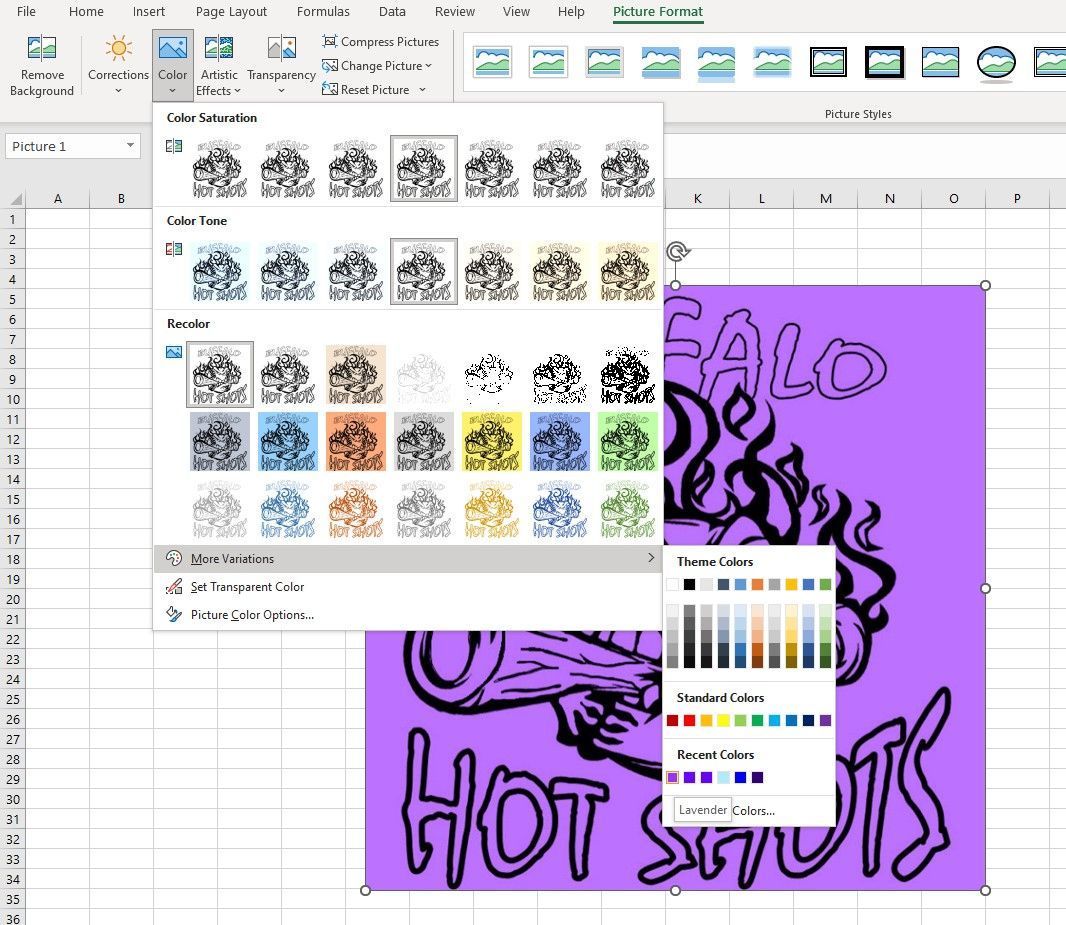
Task: Pick the black theme color swatch
Action: click(x=689, y=584)
